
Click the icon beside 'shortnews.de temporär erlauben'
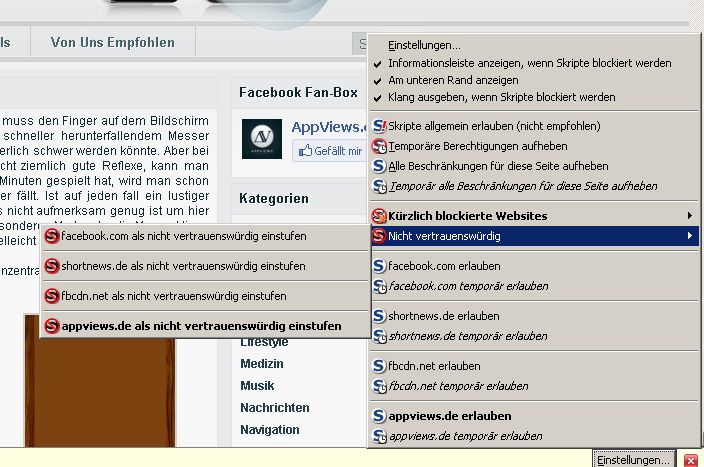point(379,336)
